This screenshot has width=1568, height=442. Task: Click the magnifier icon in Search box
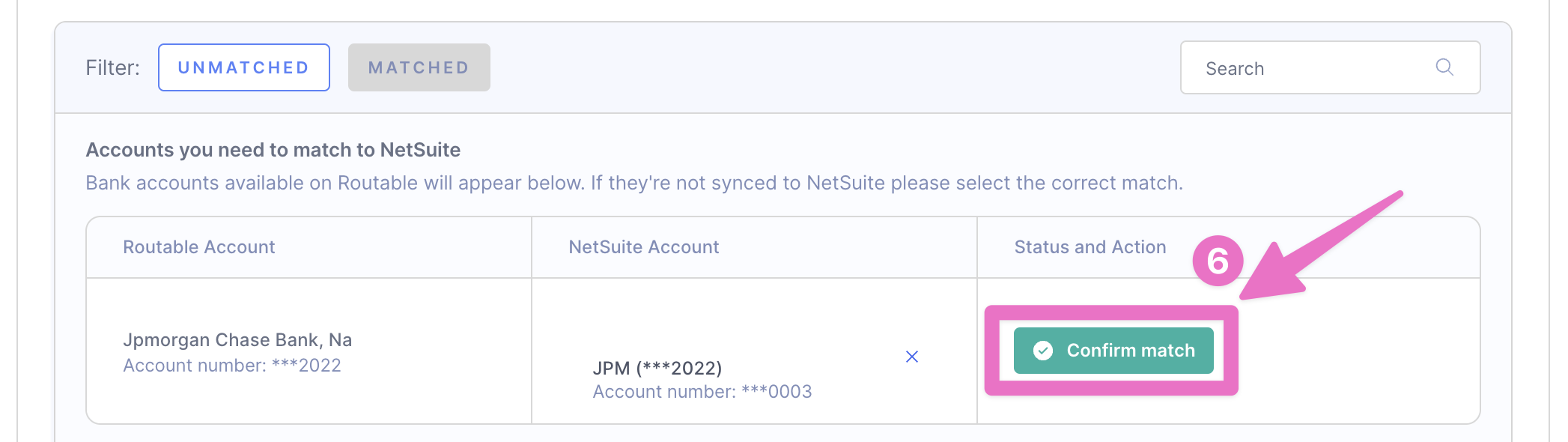1444,67
